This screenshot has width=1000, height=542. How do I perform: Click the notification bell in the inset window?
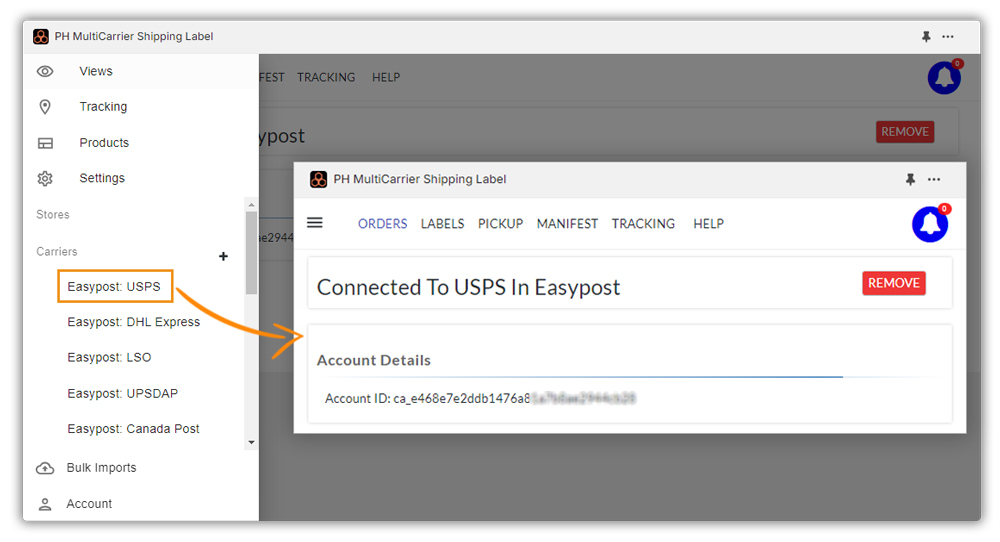coord(930,224)
